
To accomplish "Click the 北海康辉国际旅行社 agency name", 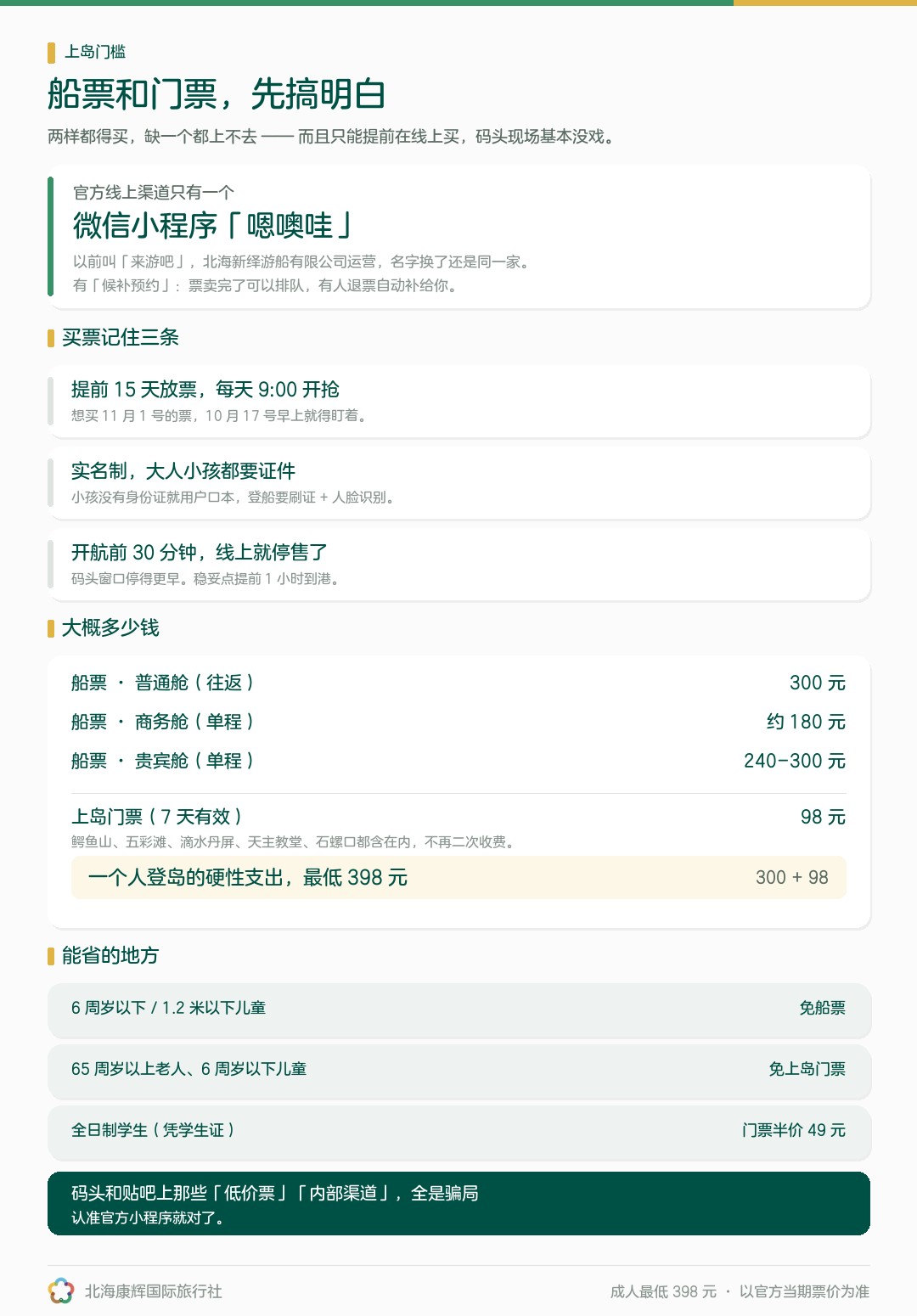I will click(153, 1291).
